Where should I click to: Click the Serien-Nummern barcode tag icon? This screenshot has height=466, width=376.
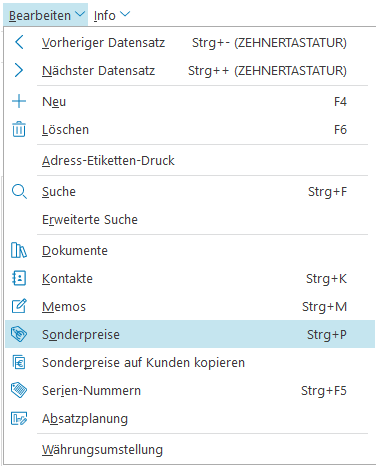[x=19, y=390]
